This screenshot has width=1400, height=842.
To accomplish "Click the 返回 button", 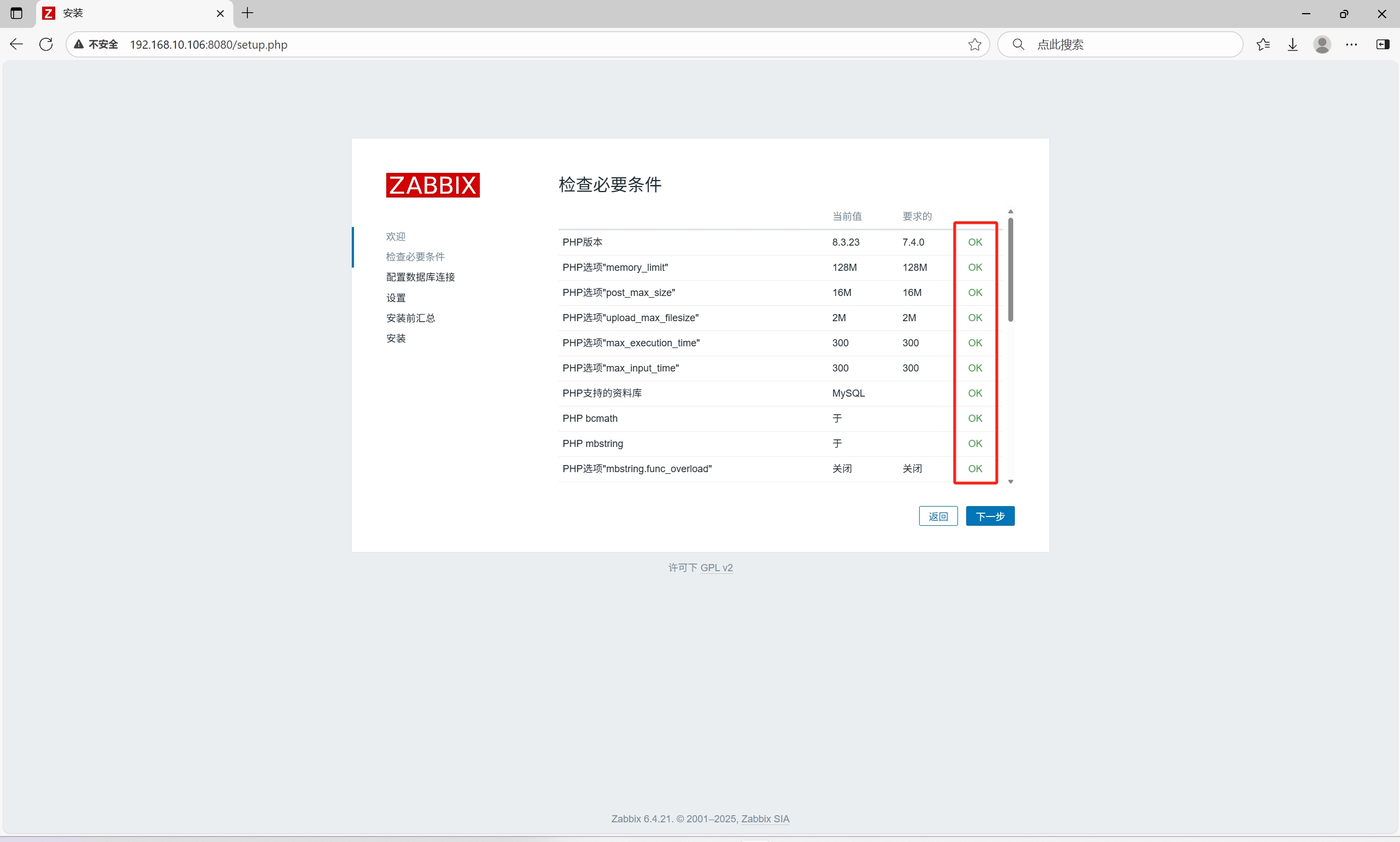I will click(x=938, y=516).
